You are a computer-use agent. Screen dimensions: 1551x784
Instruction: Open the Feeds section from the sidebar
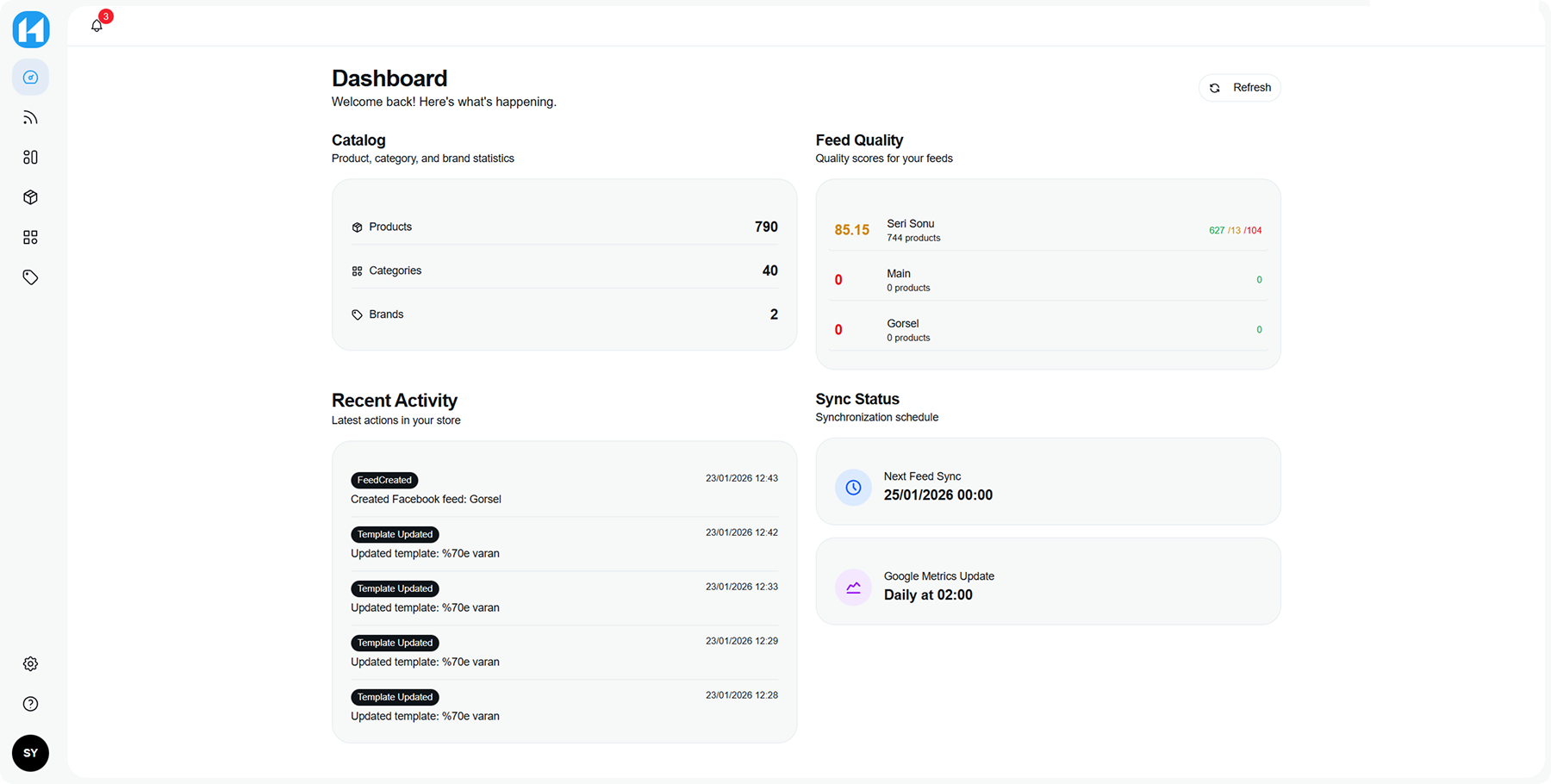pos(30,116)
